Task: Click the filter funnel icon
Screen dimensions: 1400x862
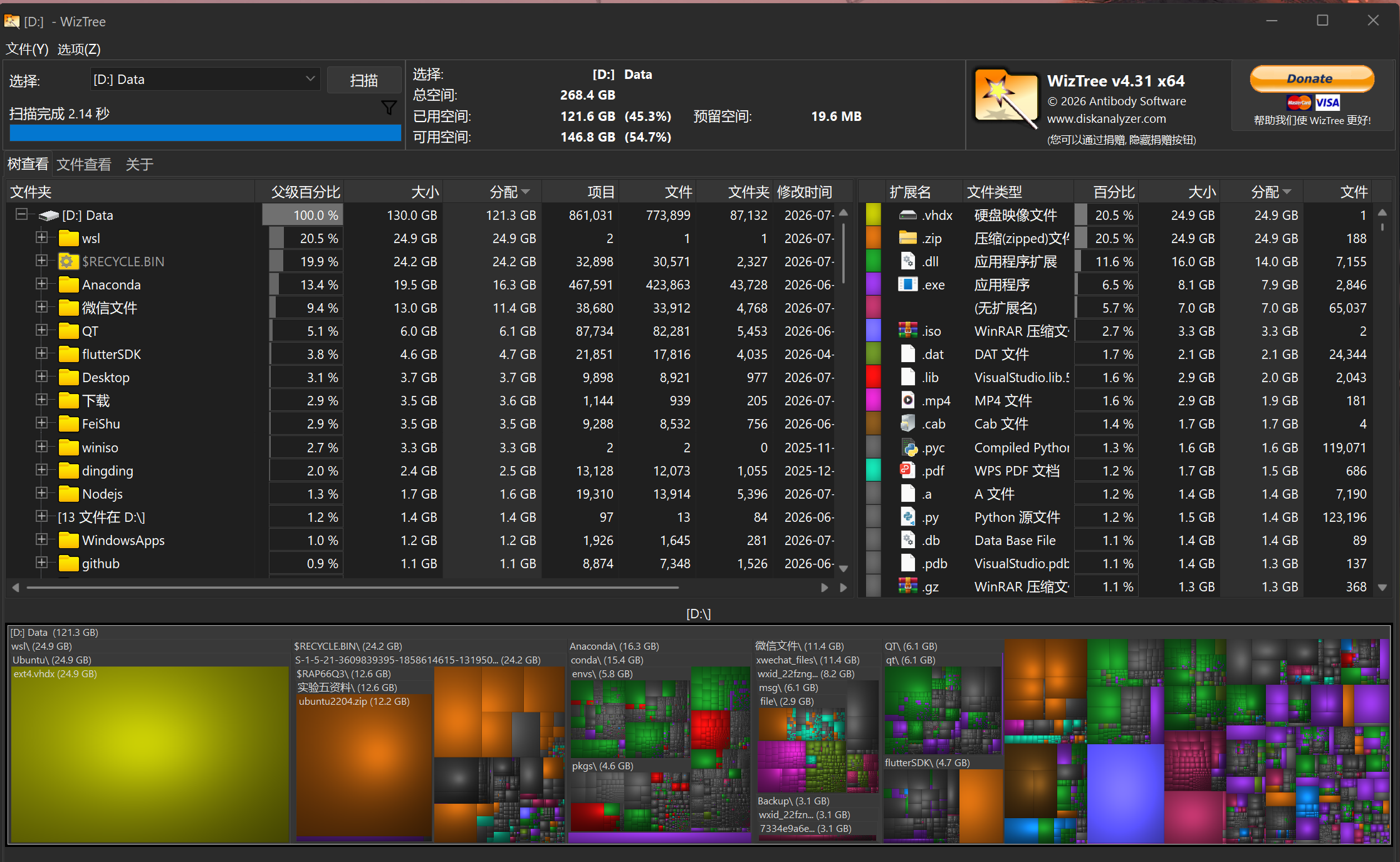Action: pyautogui.click(x=389, y=108)
